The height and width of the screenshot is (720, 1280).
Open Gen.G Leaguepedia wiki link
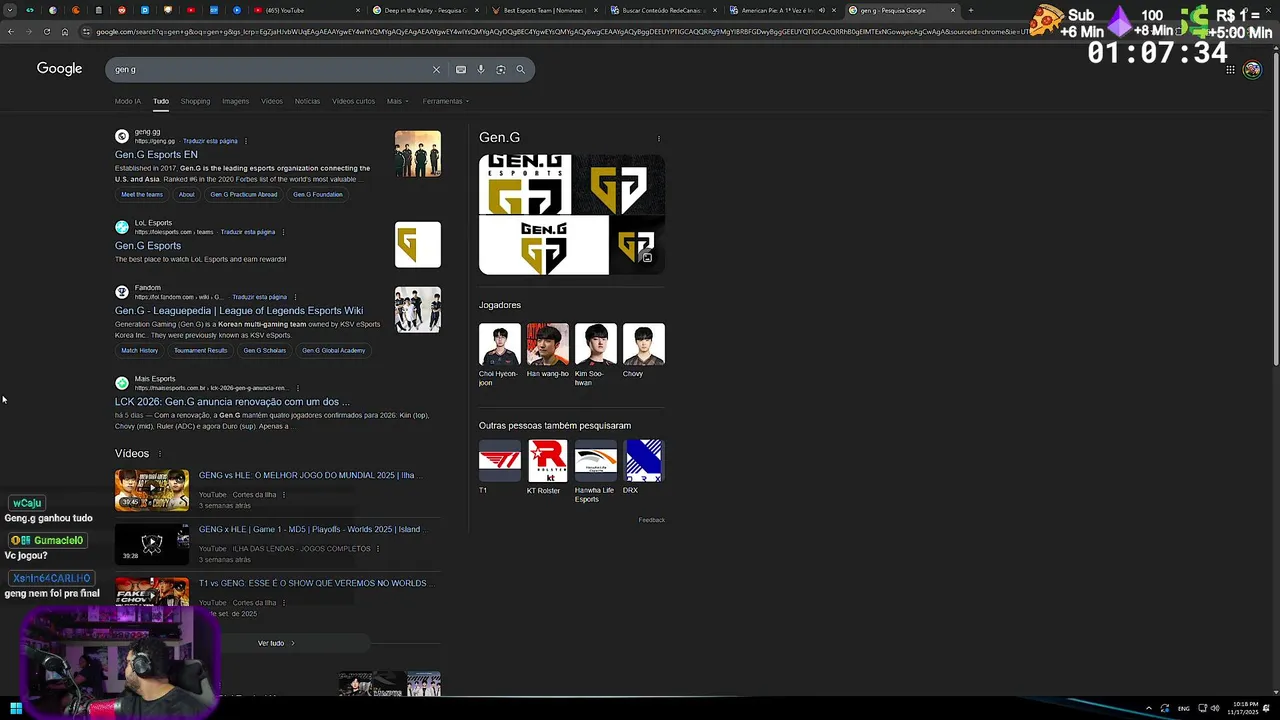(x=239, y=311)
